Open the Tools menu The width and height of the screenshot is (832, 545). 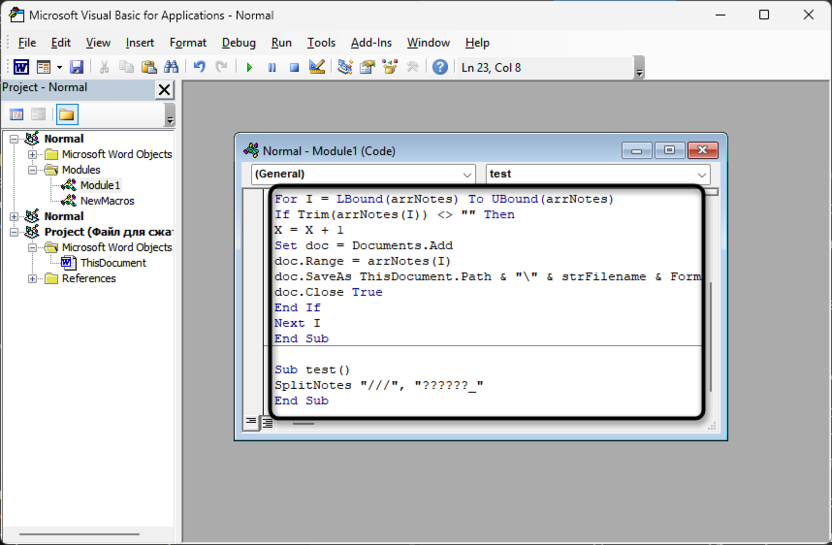pyautogui.click(x=321, y=42)
